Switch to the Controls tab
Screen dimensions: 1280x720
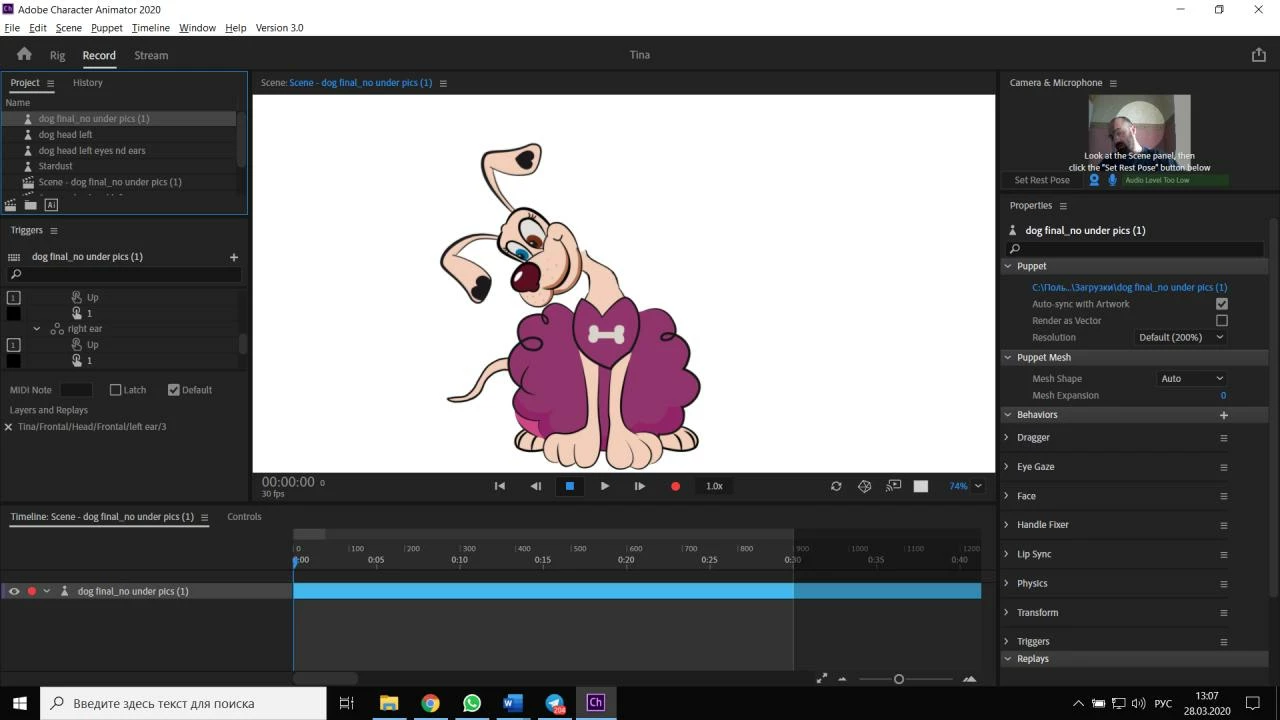coord(244,517)
